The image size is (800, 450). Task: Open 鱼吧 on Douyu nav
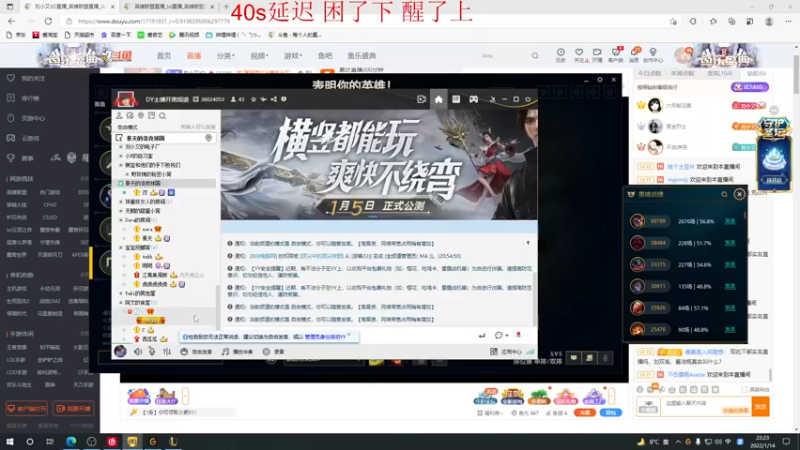324,56
